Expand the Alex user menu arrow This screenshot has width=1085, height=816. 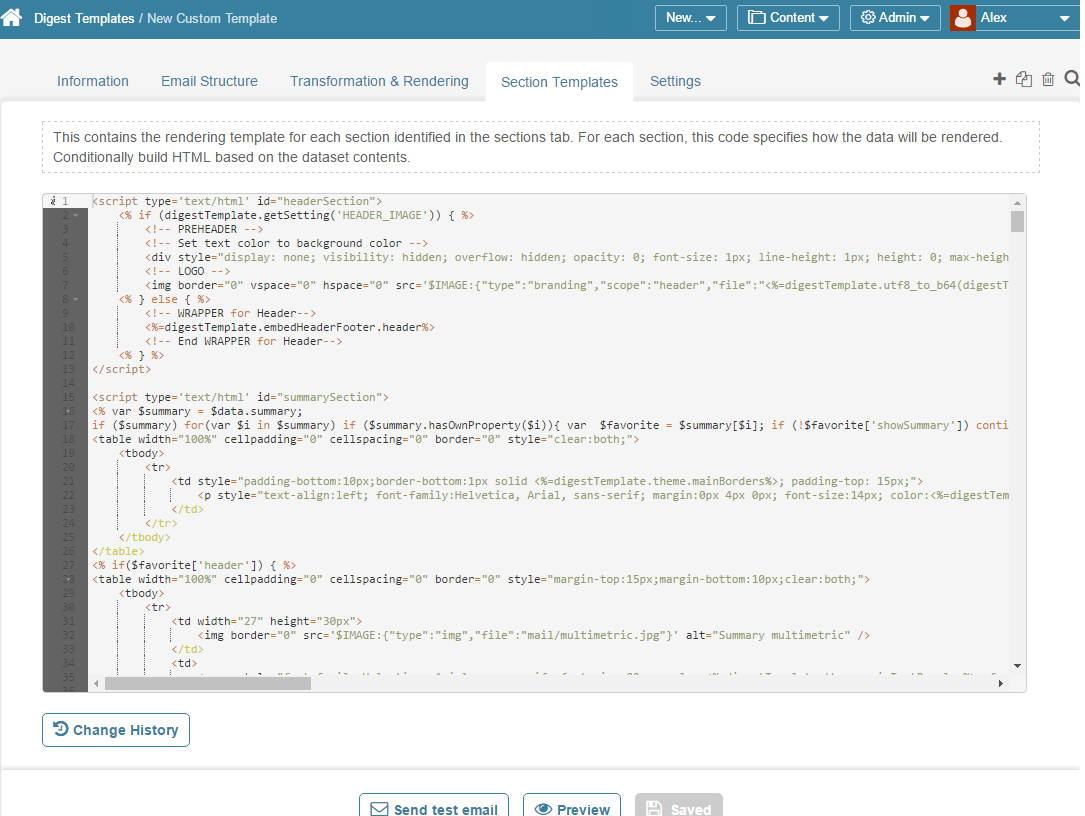(1063, 18)
